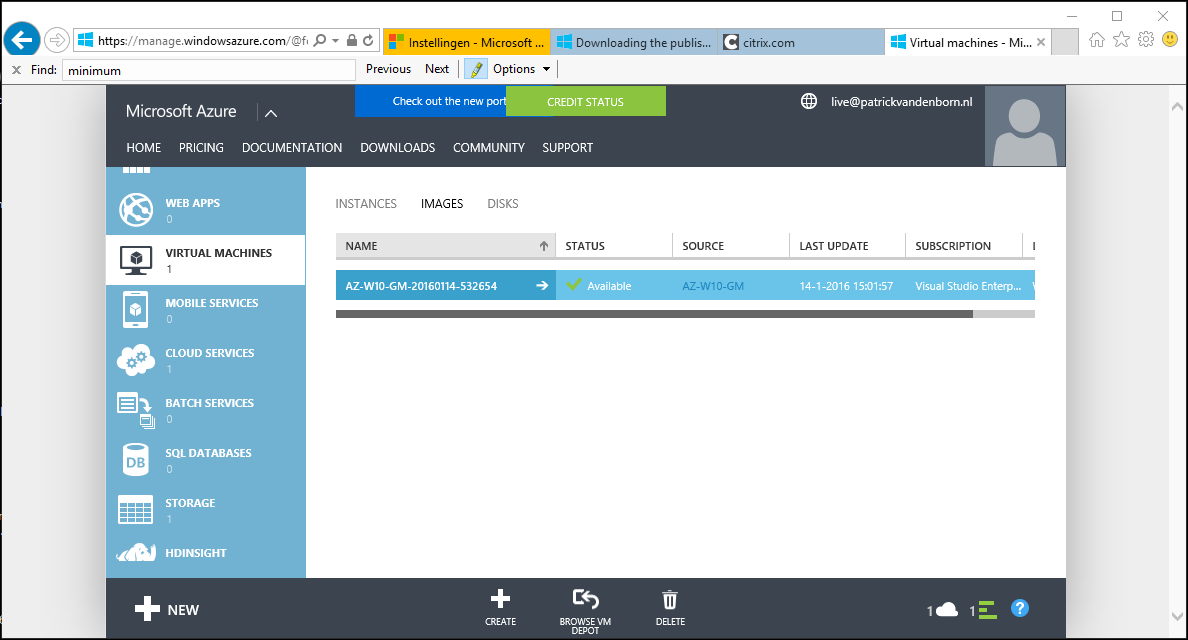Click the user avatar picture

[1024, 126]
